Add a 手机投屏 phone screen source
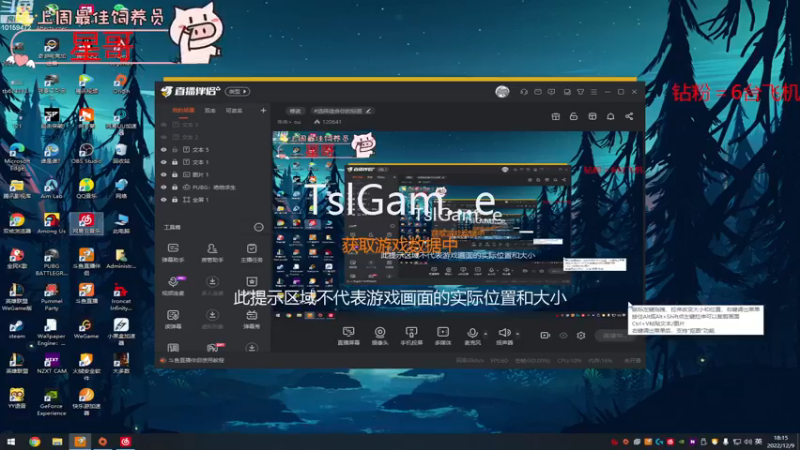 (411, 336)
